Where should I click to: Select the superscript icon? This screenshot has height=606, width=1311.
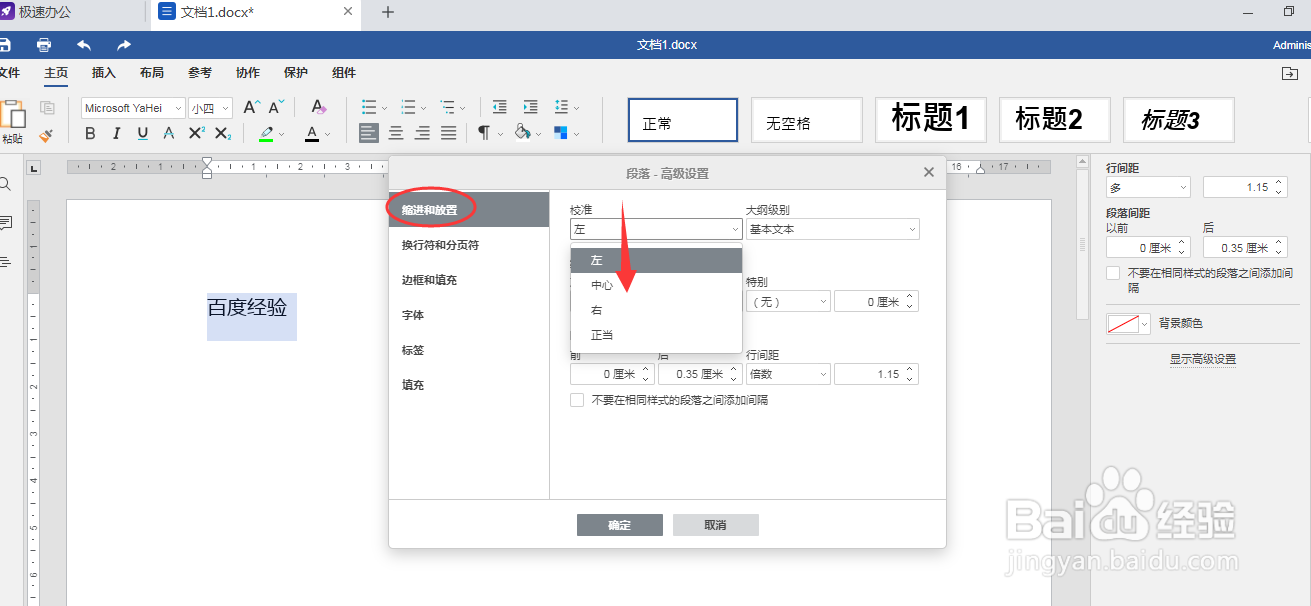[196, 132]
